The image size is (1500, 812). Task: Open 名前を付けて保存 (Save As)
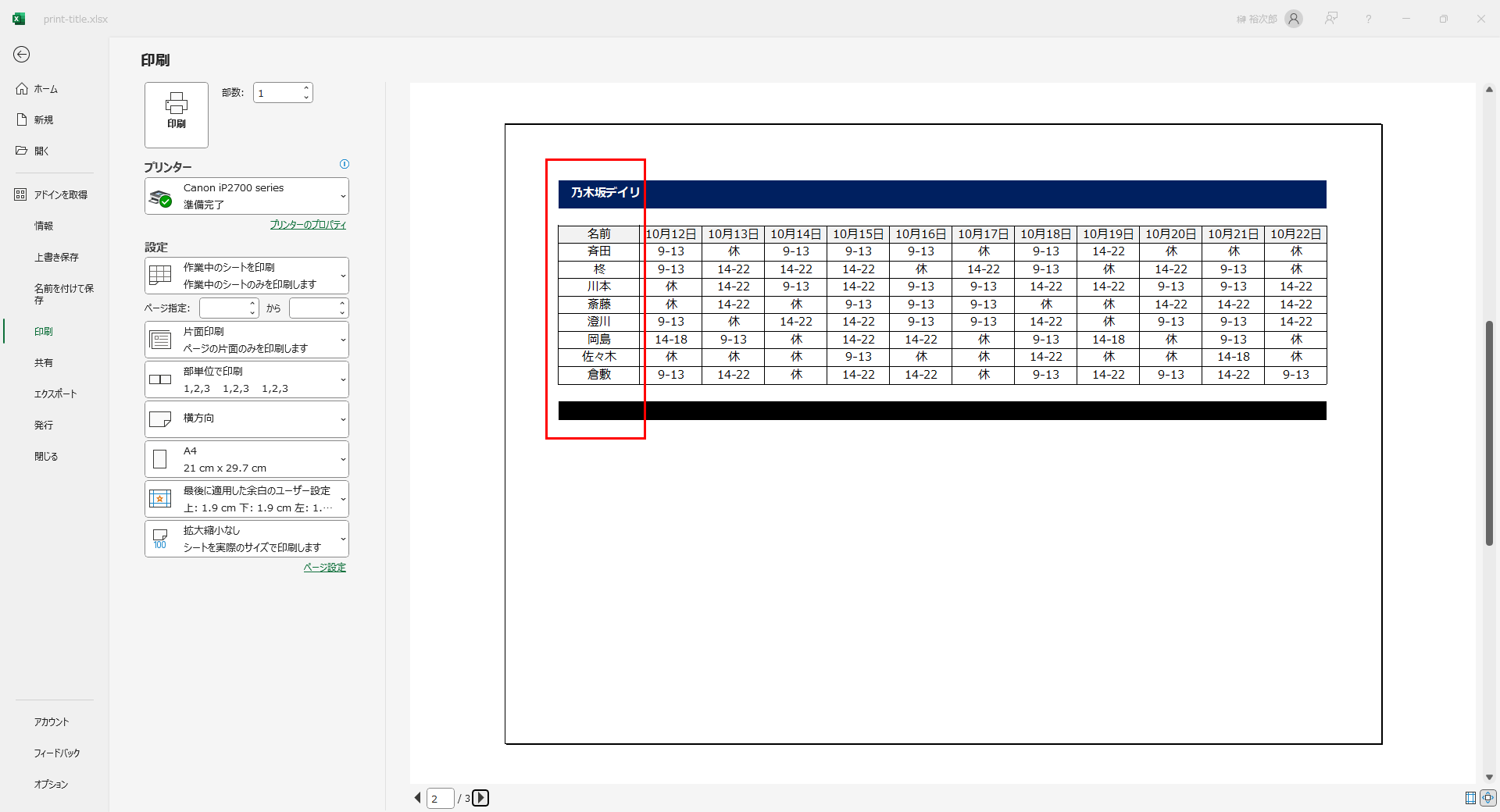click(63, 294)
